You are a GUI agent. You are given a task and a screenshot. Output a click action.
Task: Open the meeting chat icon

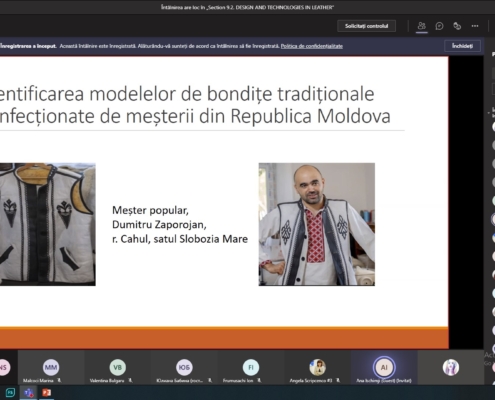click(x=439, y=26)
